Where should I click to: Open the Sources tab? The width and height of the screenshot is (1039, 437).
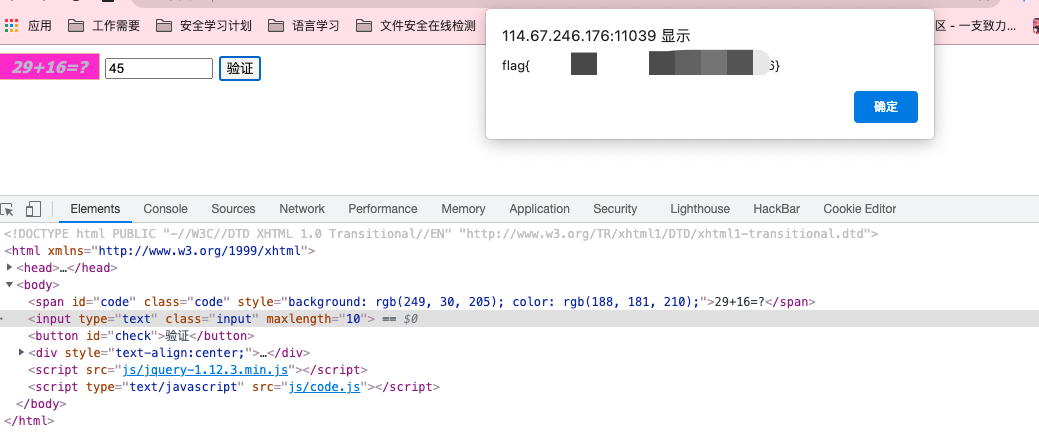click(233, 209)
